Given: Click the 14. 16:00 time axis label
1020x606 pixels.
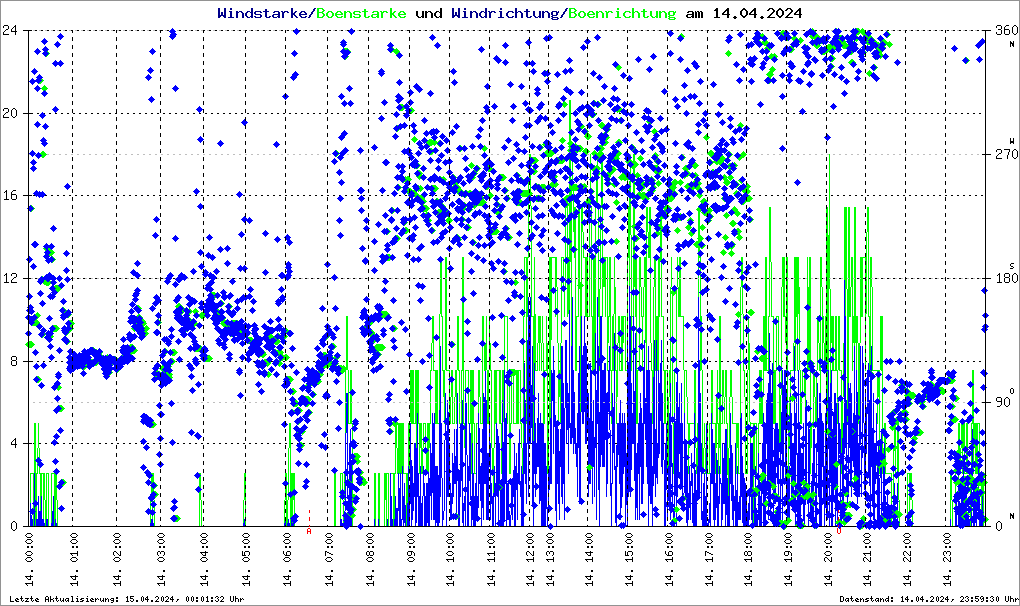Looking at the screenshot, I should pos(669,559).
